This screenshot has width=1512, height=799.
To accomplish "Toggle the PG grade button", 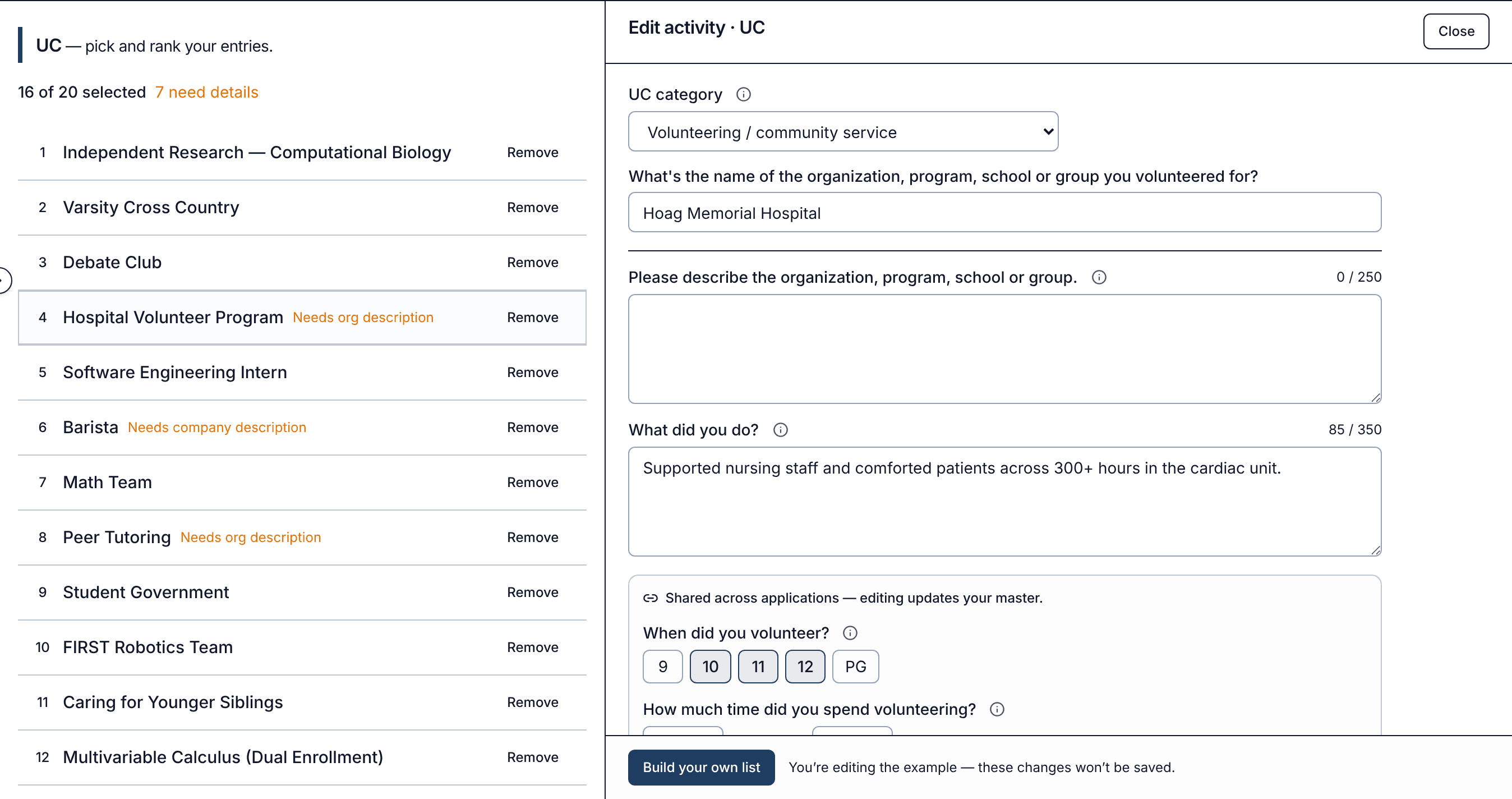I will (855, 667).
